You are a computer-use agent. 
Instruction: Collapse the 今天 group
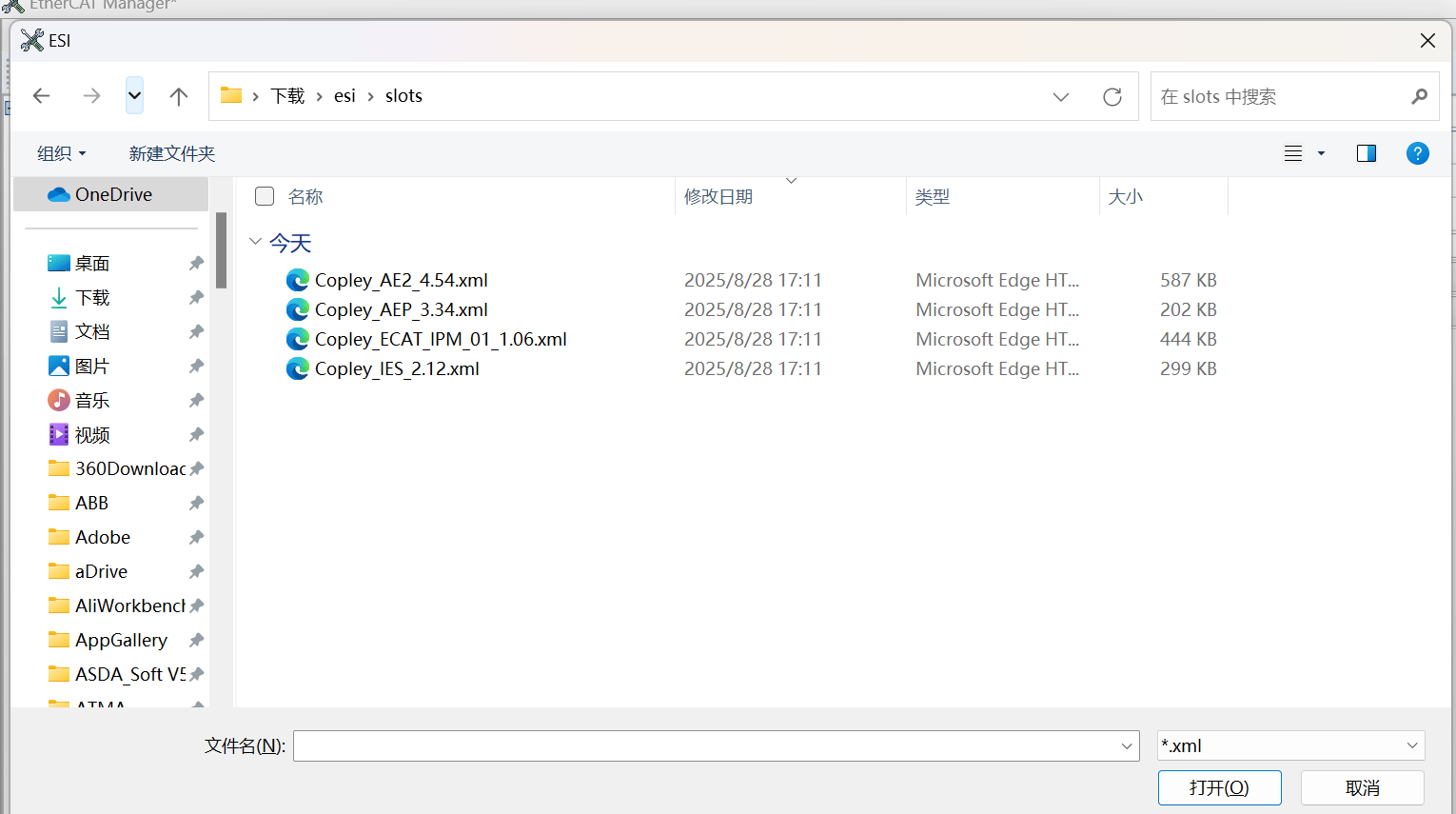click(255, 242)
